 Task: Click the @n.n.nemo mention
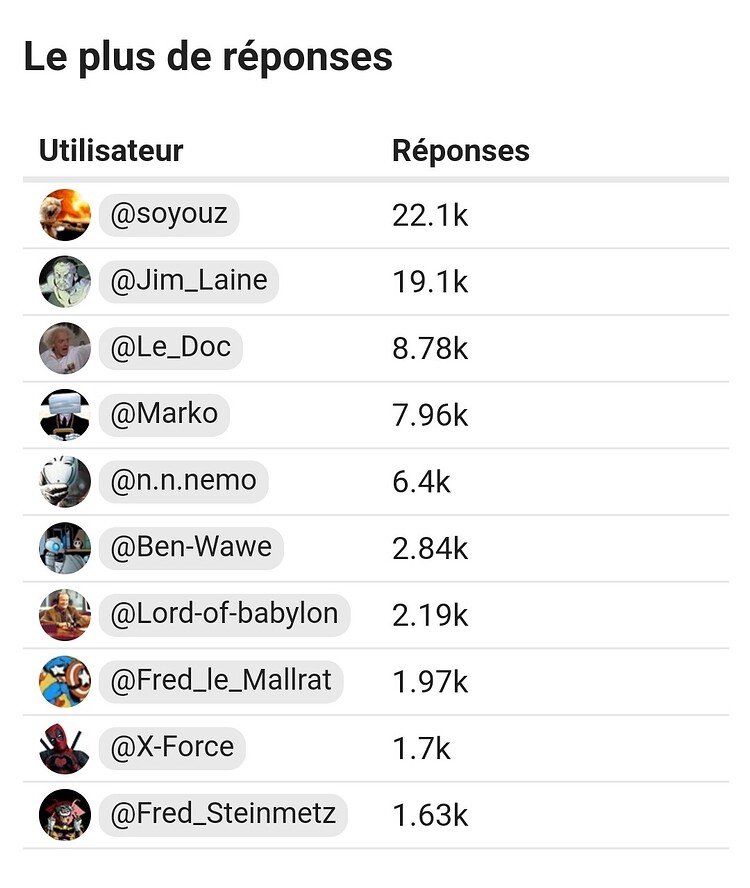(x=183, y=481)
